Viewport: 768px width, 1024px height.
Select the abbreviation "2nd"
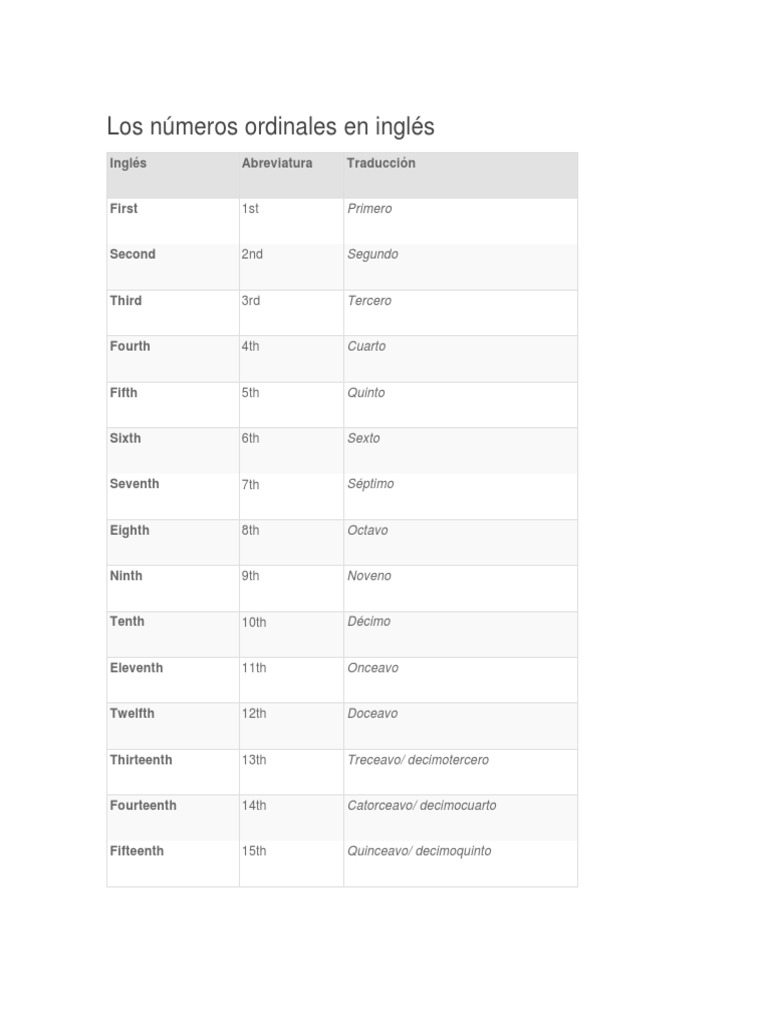click(252, 255)
